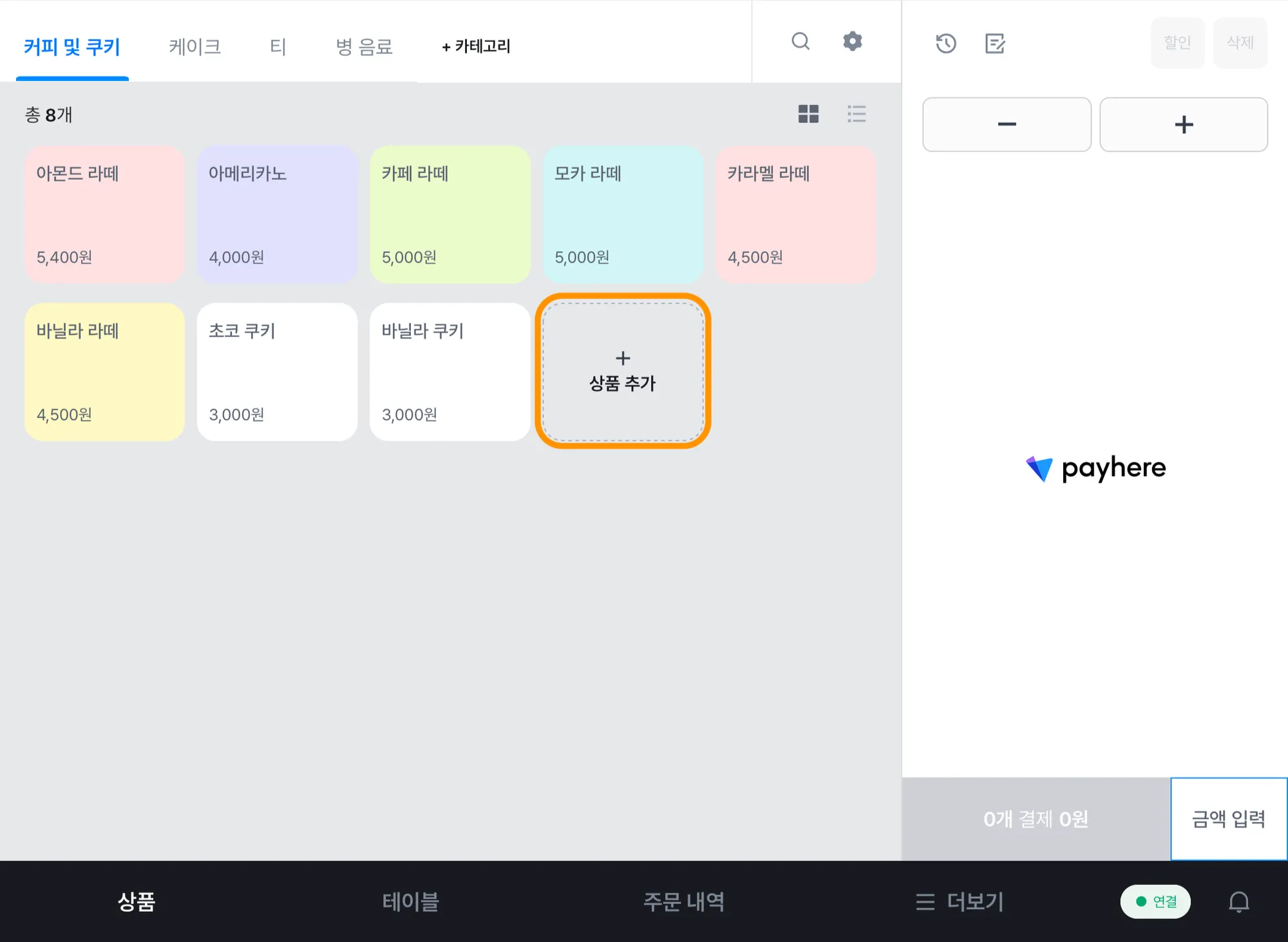The height and width of the screenshot is (942, 1288).
Task: Select the 병 음료 category tab
Action: [x=364, y=46]
